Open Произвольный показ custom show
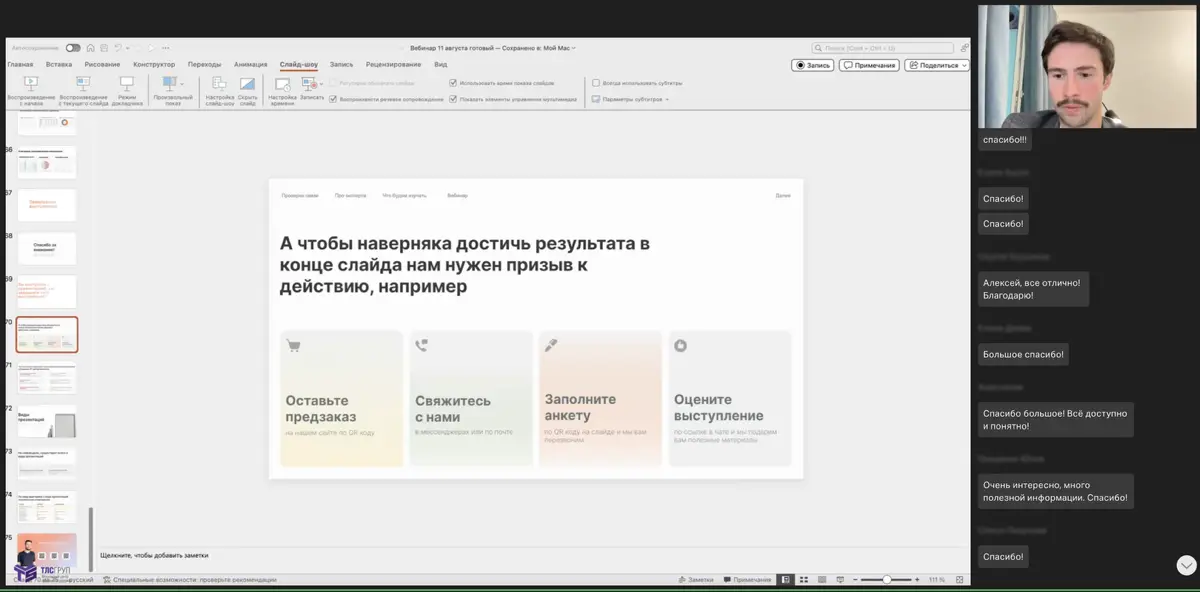The height and width of the screenshot is (592, 1200). click(173, 90)
